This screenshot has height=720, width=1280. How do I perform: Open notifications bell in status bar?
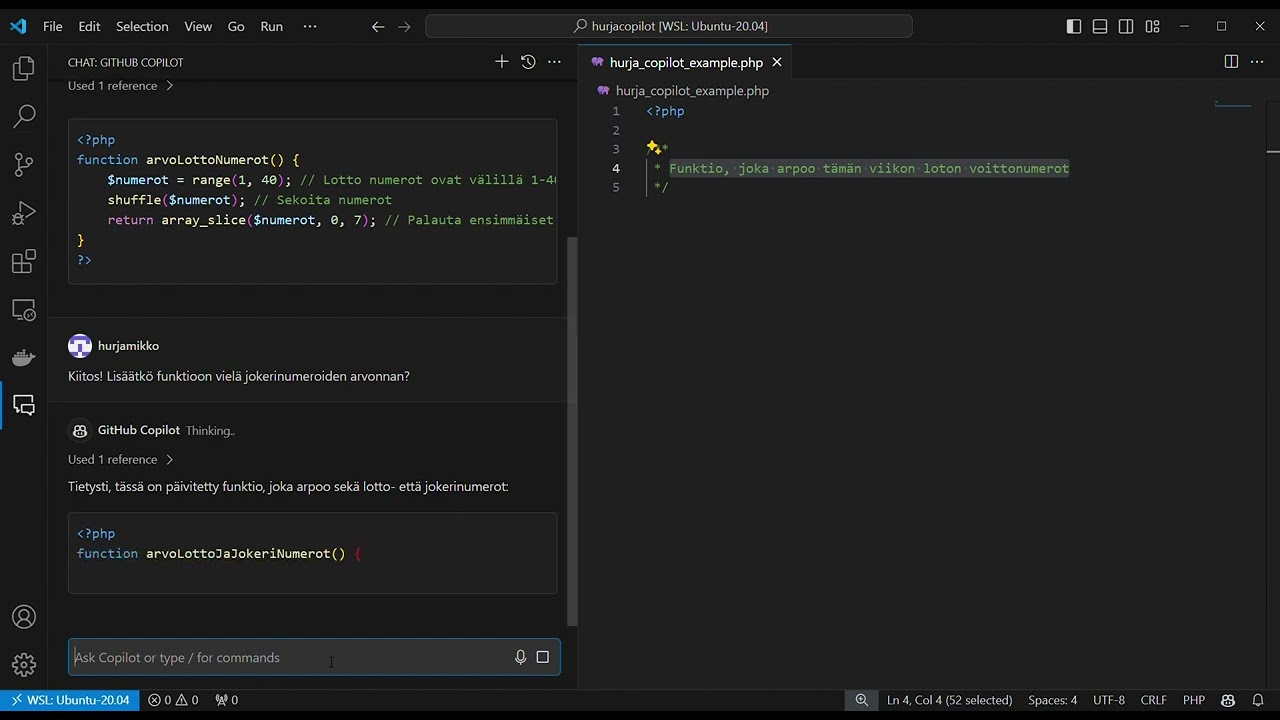tap(1258, 700)
